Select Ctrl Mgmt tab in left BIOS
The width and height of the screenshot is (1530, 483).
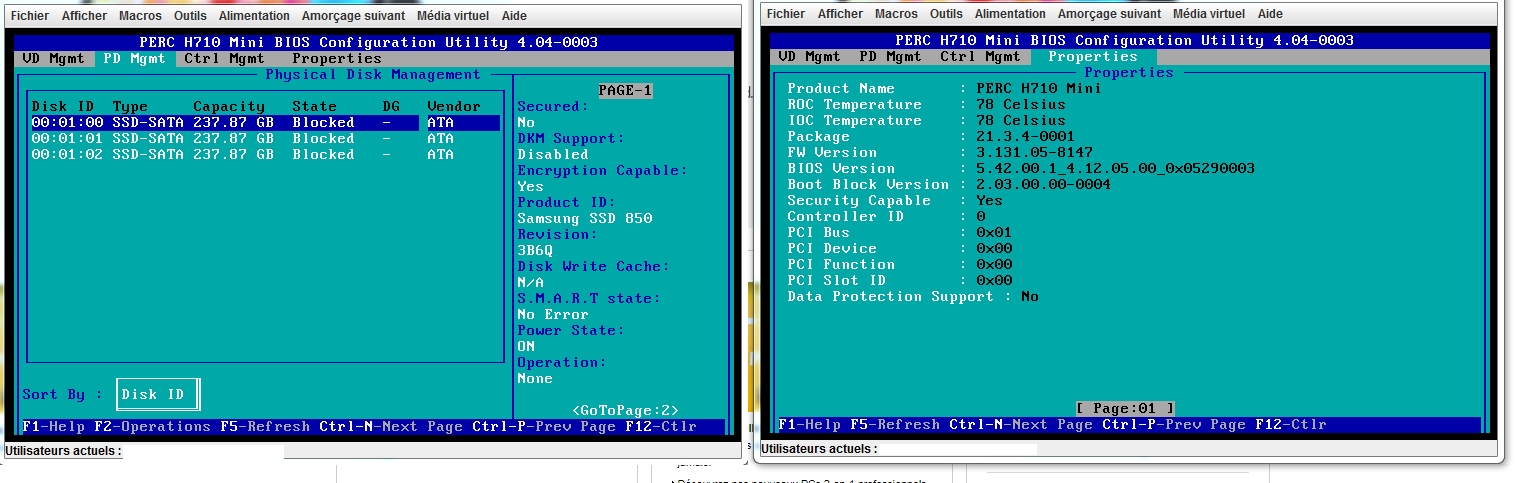[224, 58]
